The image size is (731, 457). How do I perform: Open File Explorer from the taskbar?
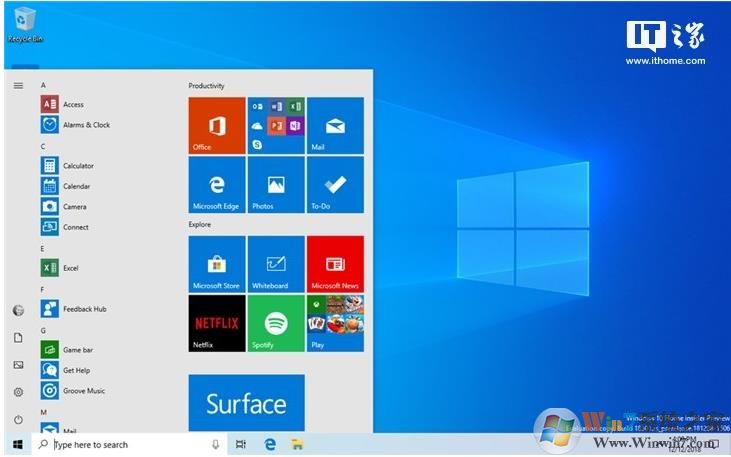pos(297,444)
